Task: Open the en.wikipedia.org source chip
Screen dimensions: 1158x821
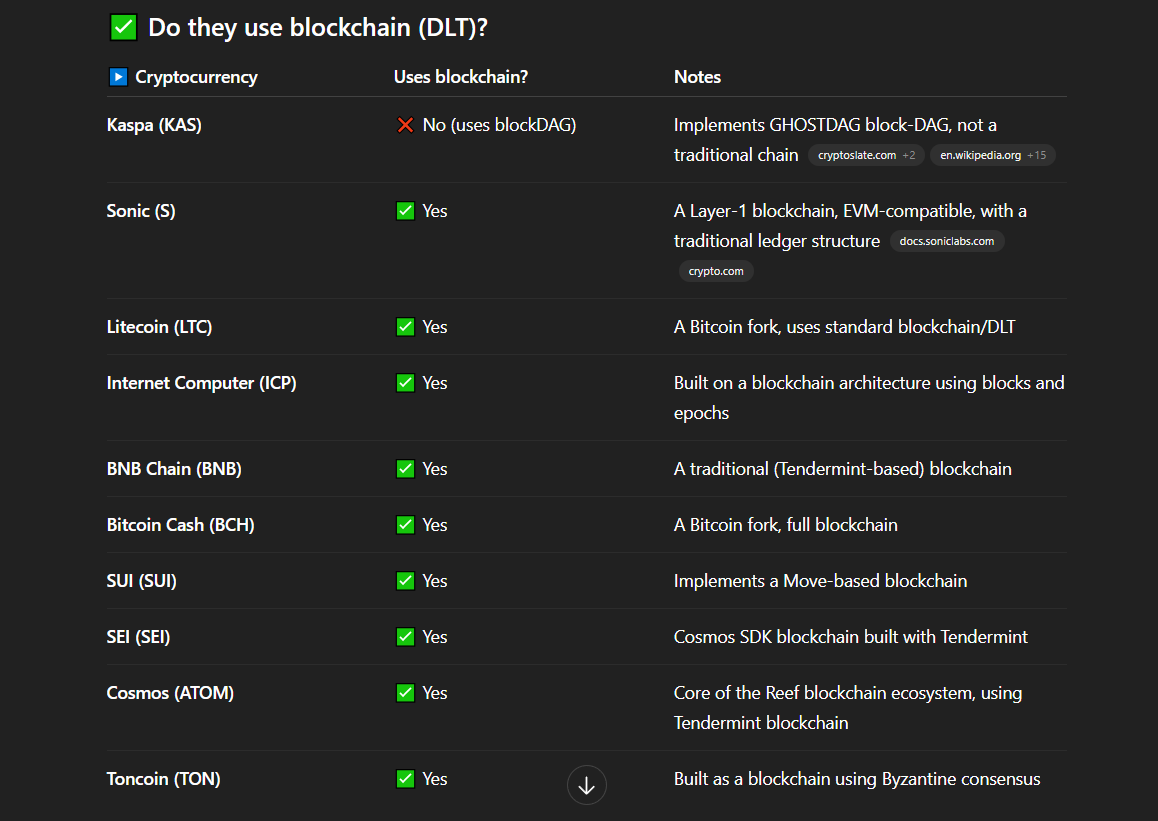Action: click(x=993, y=155)
